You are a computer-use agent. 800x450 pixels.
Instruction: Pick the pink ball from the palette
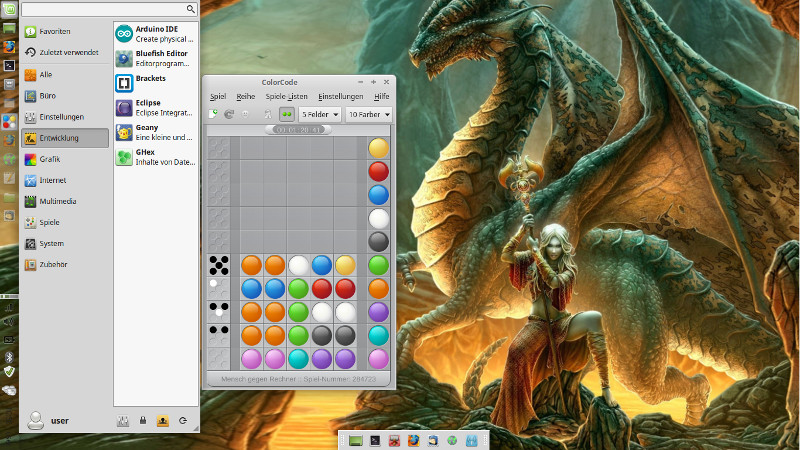tap(379, 359)
